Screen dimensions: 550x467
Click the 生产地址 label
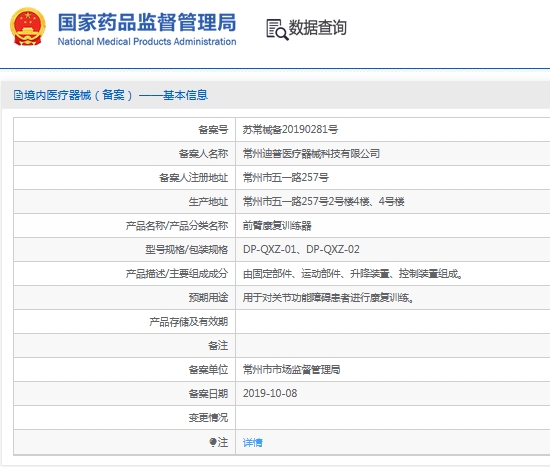208,201
